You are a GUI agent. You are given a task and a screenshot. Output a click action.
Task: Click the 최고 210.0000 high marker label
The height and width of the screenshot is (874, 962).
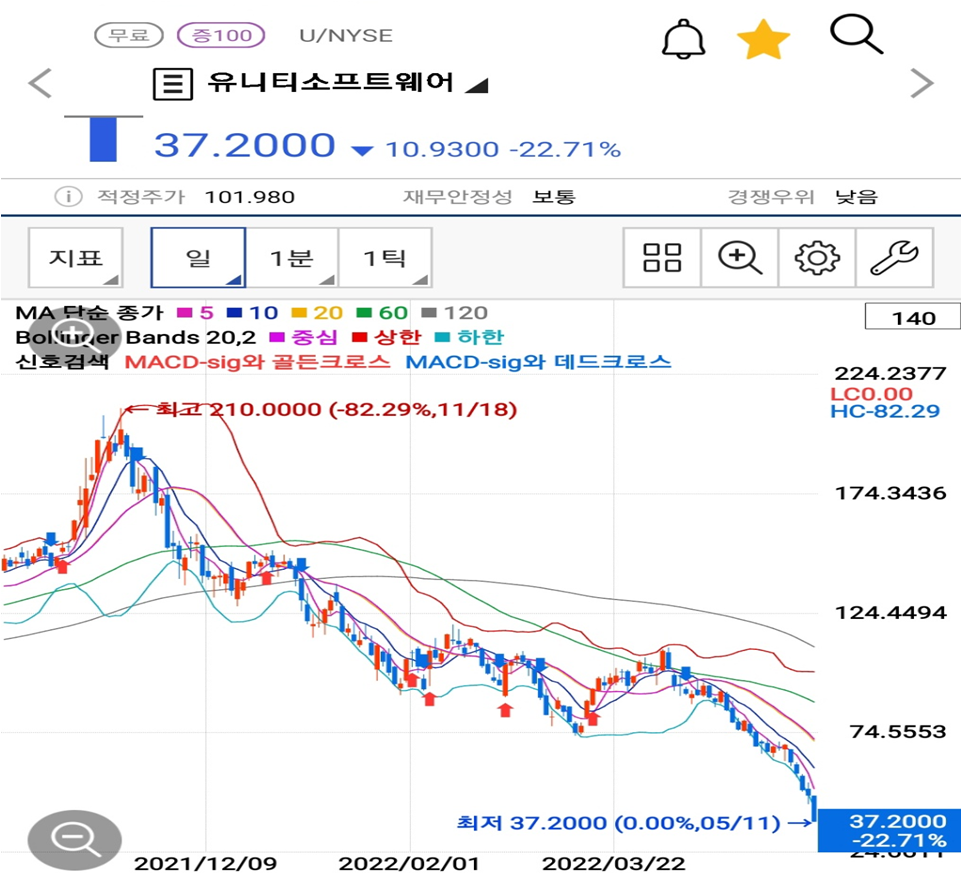[x=336, y=409]
